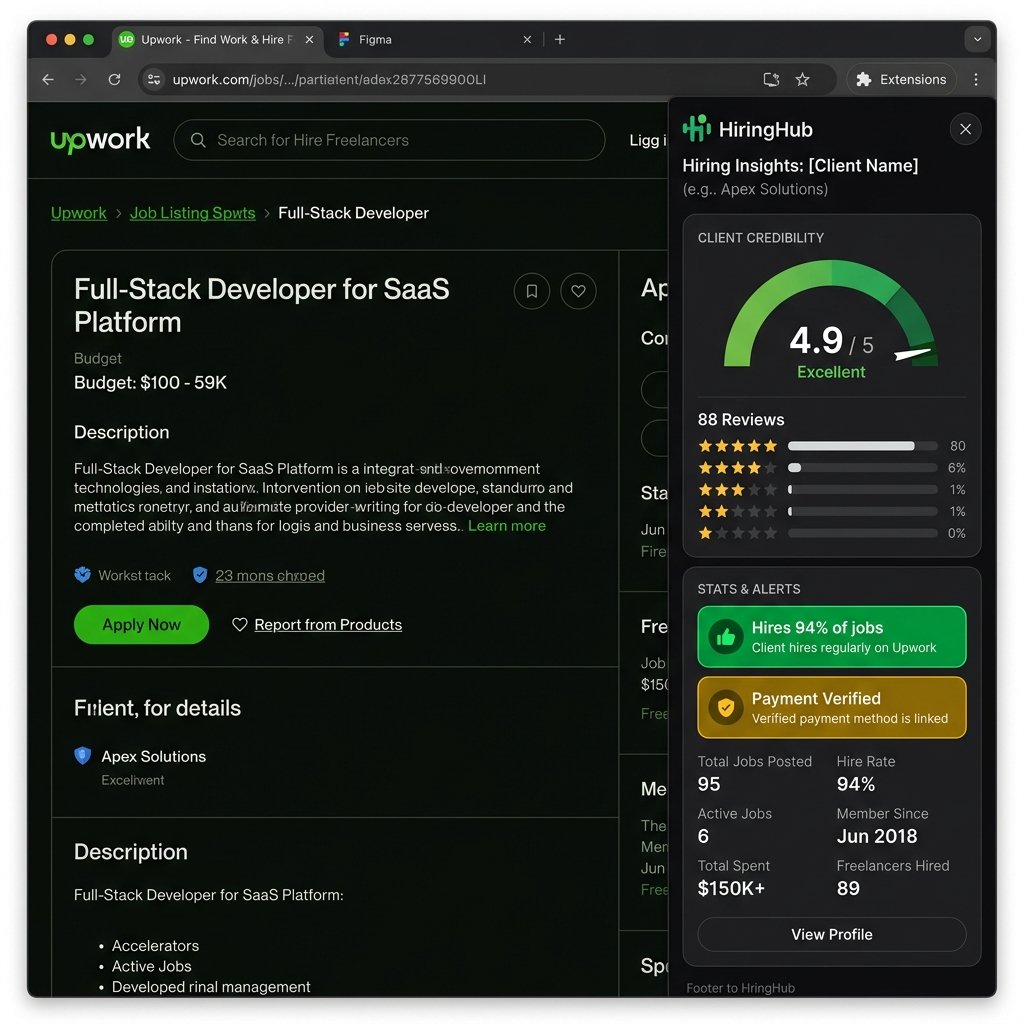Click shield check icon in Payment Verified
1024x1024 pixels.
pos(726,708)
